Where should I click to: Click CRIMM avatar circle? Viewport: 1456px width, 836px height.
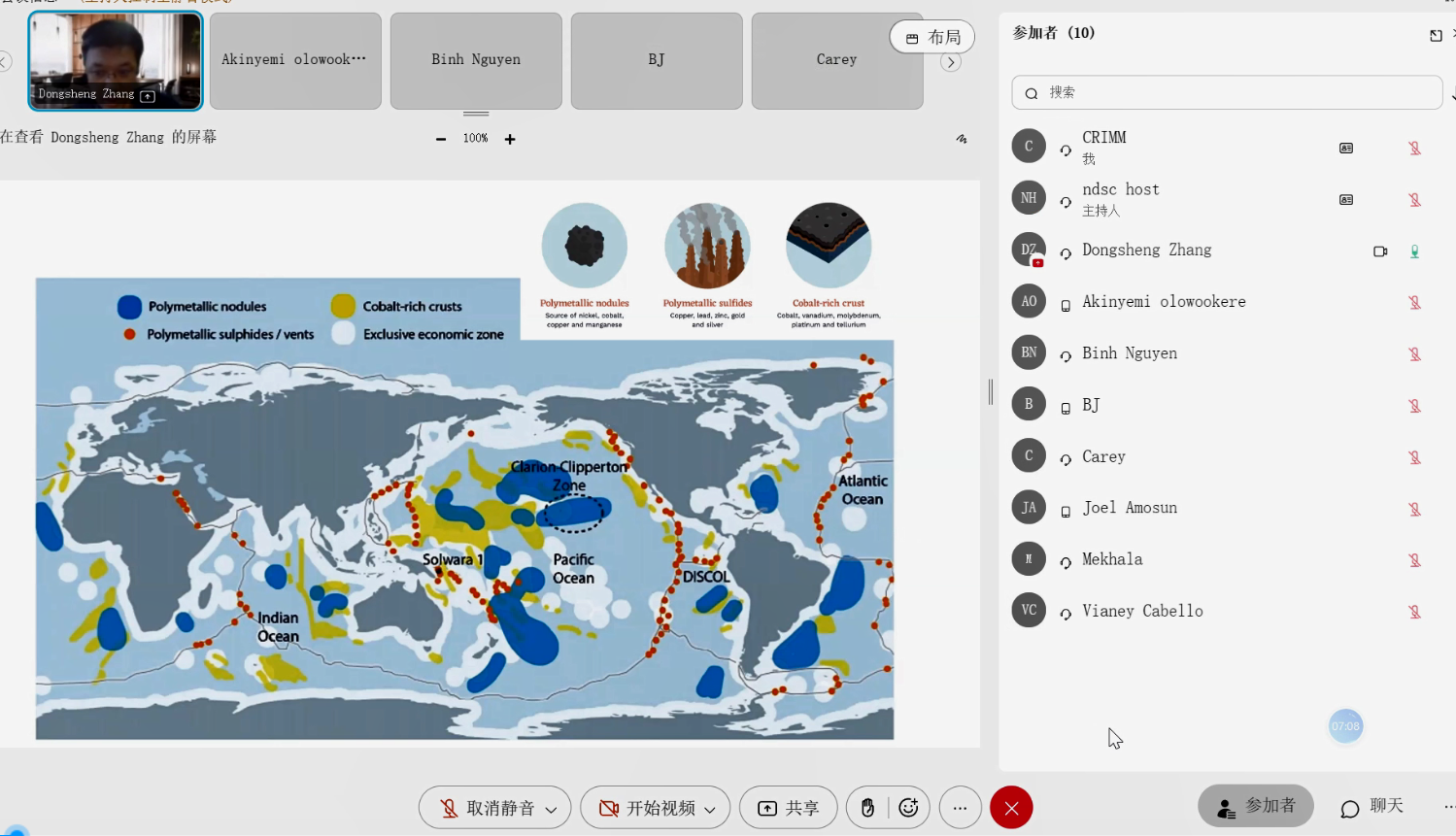1029,147
